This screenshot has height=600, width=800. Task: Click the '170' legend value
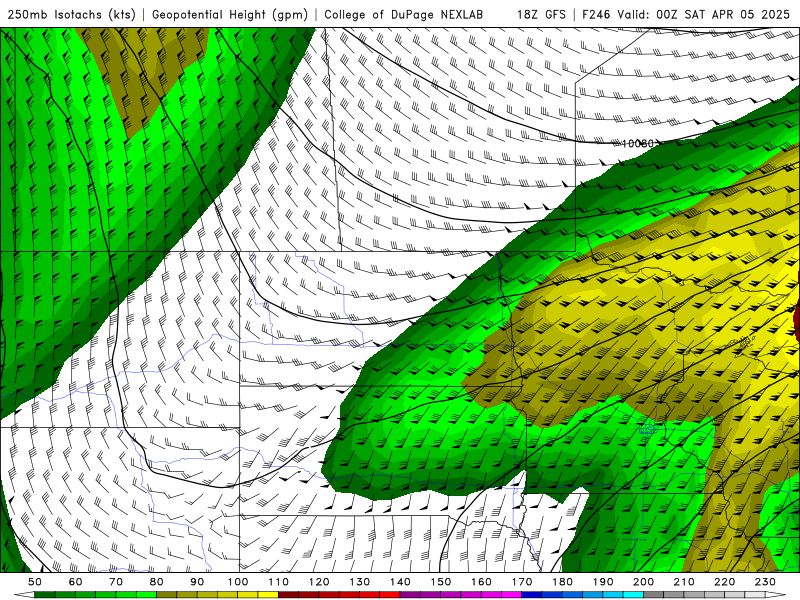(522, 582)
